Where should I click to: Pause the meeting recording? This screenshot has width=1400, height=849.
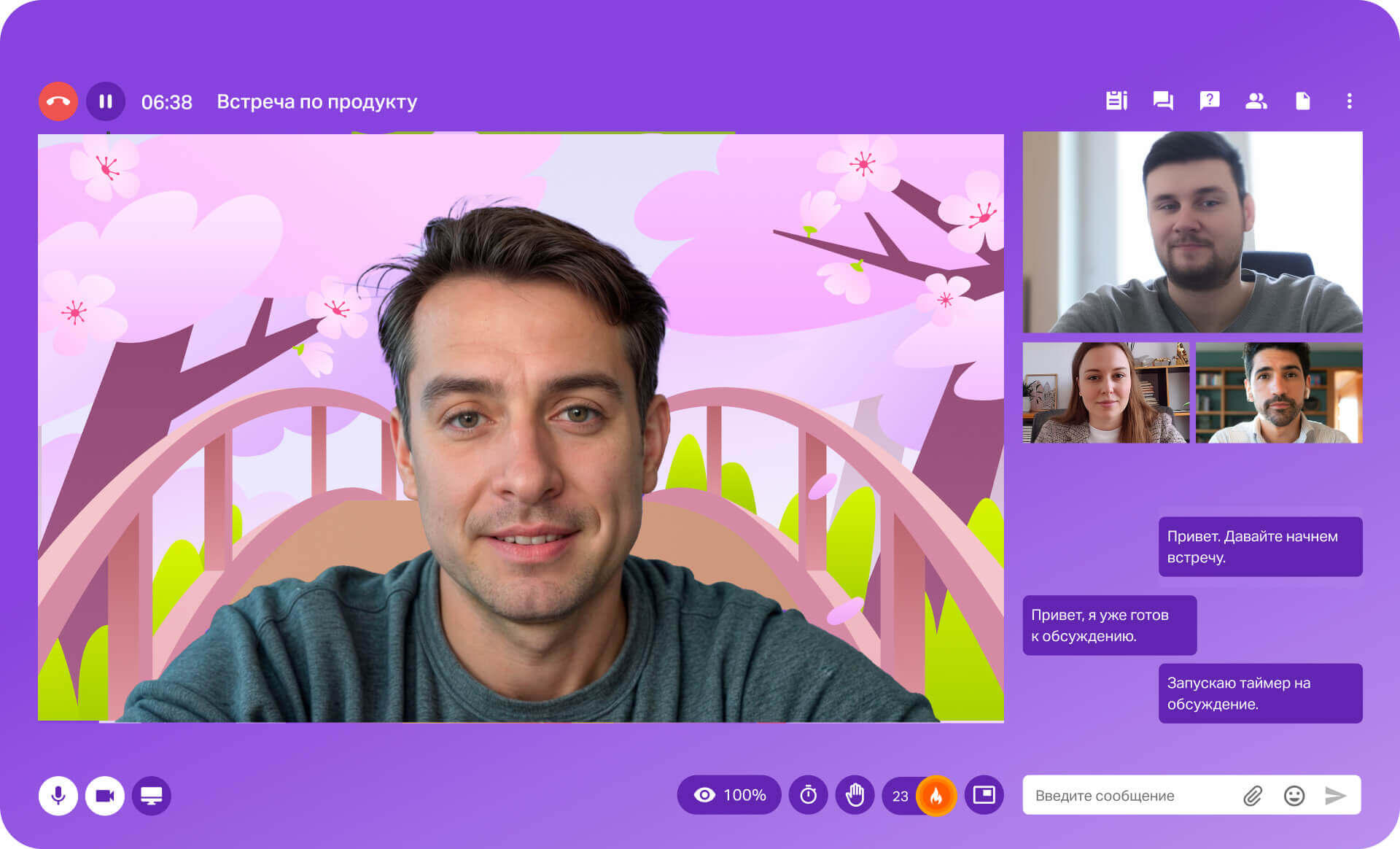[106, 101]
